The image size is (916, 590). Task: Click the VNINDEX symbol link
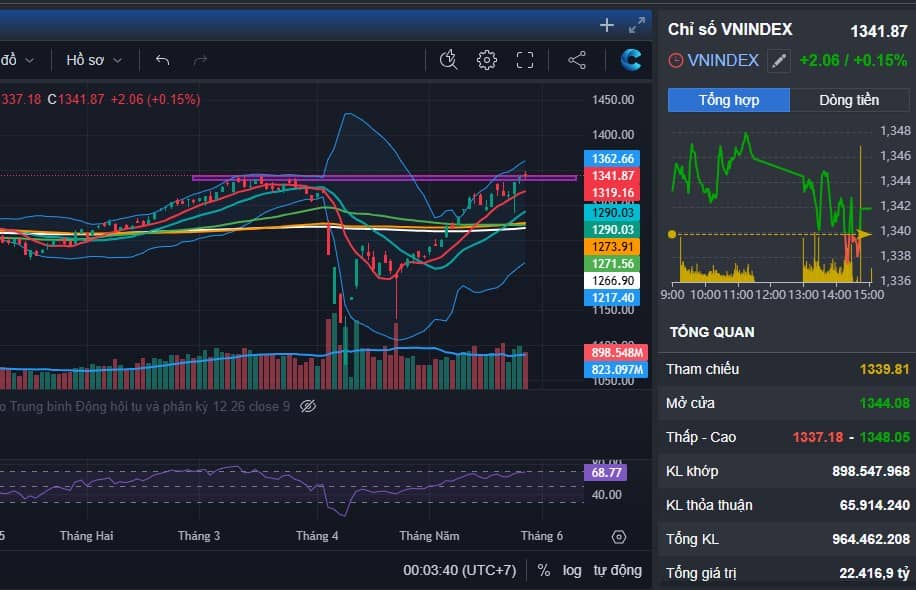pos(723,60)
